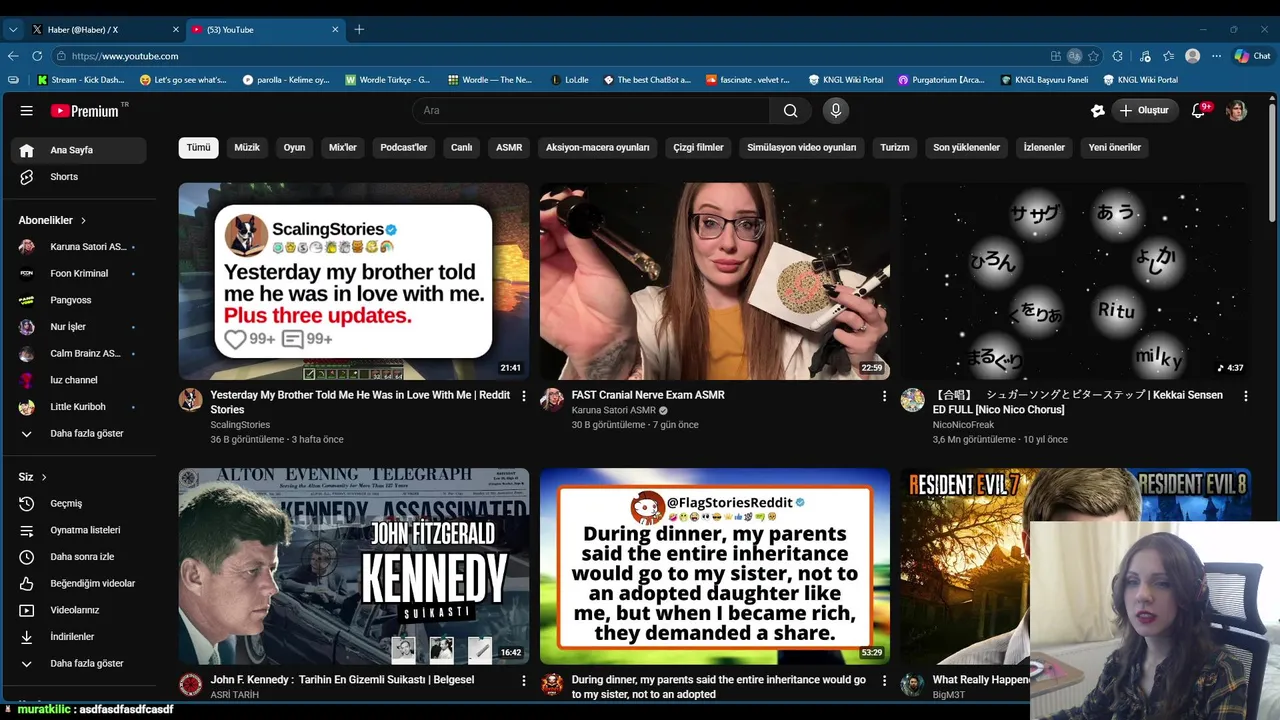
Task: Open Pangvoss subscription channel
Action: click(x=78, y=300)
